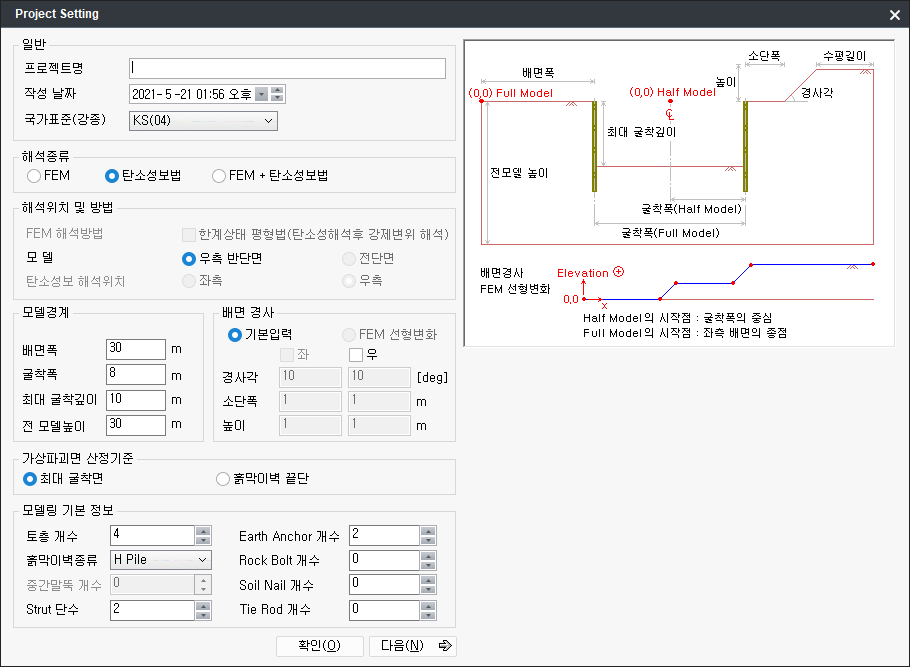Decrease Soil Nail 개수 down arrow
This screenshot has width=910, height=667.
point(428,589)
